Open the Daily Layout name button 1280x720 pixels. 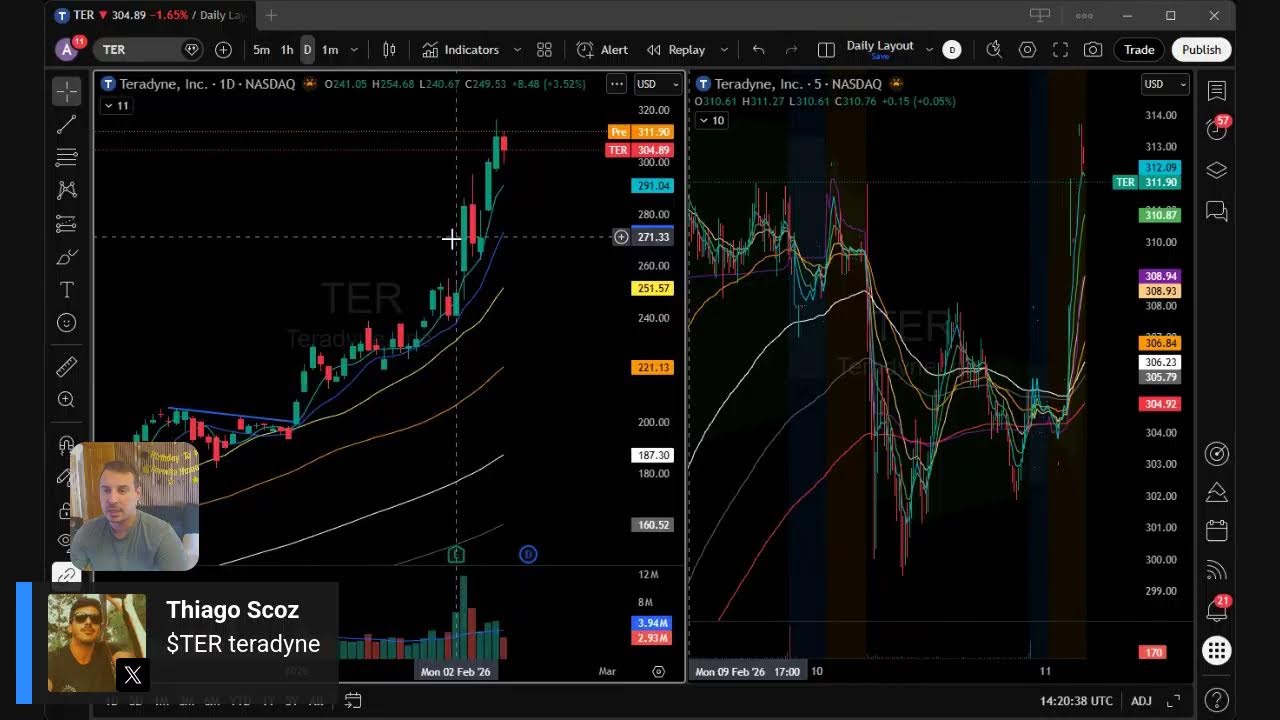[880, 49]
